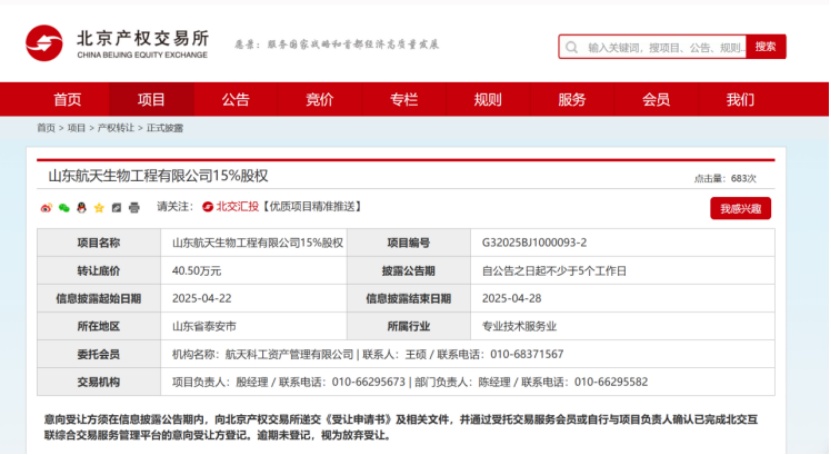Image resolution: width=831 pixels, height=455 pixels.
Task: Click the 项目编号 header cell
Action: click(409, 243)
